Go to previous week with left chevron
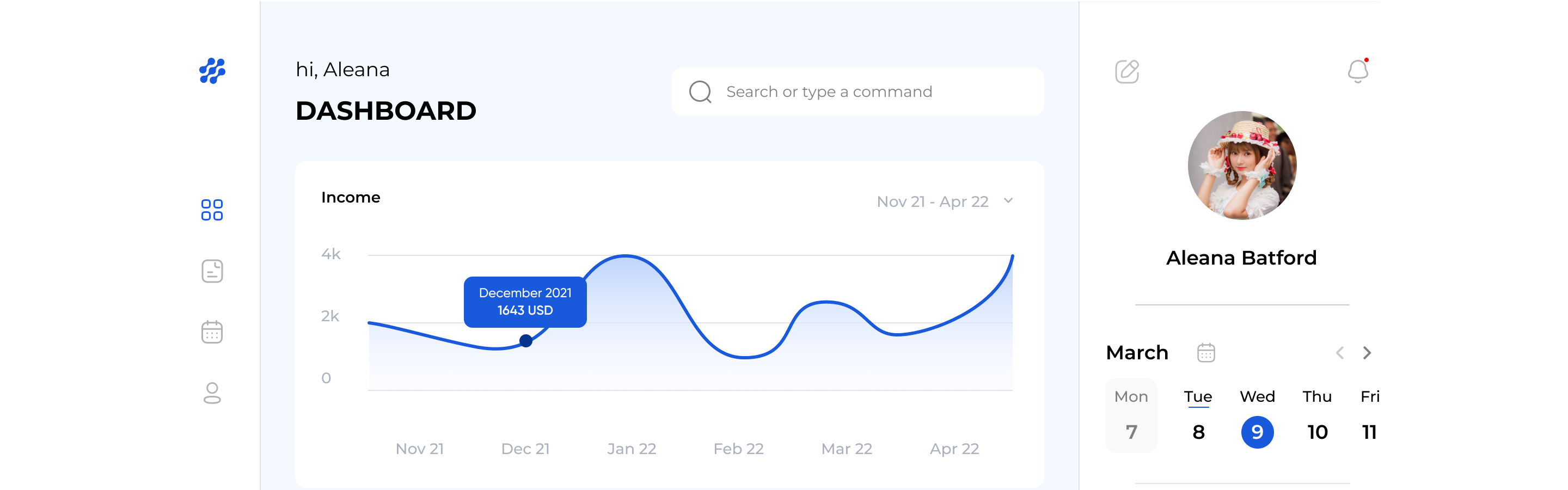Viewport: 1568px width, 490px height. (x=1340, y=352)
